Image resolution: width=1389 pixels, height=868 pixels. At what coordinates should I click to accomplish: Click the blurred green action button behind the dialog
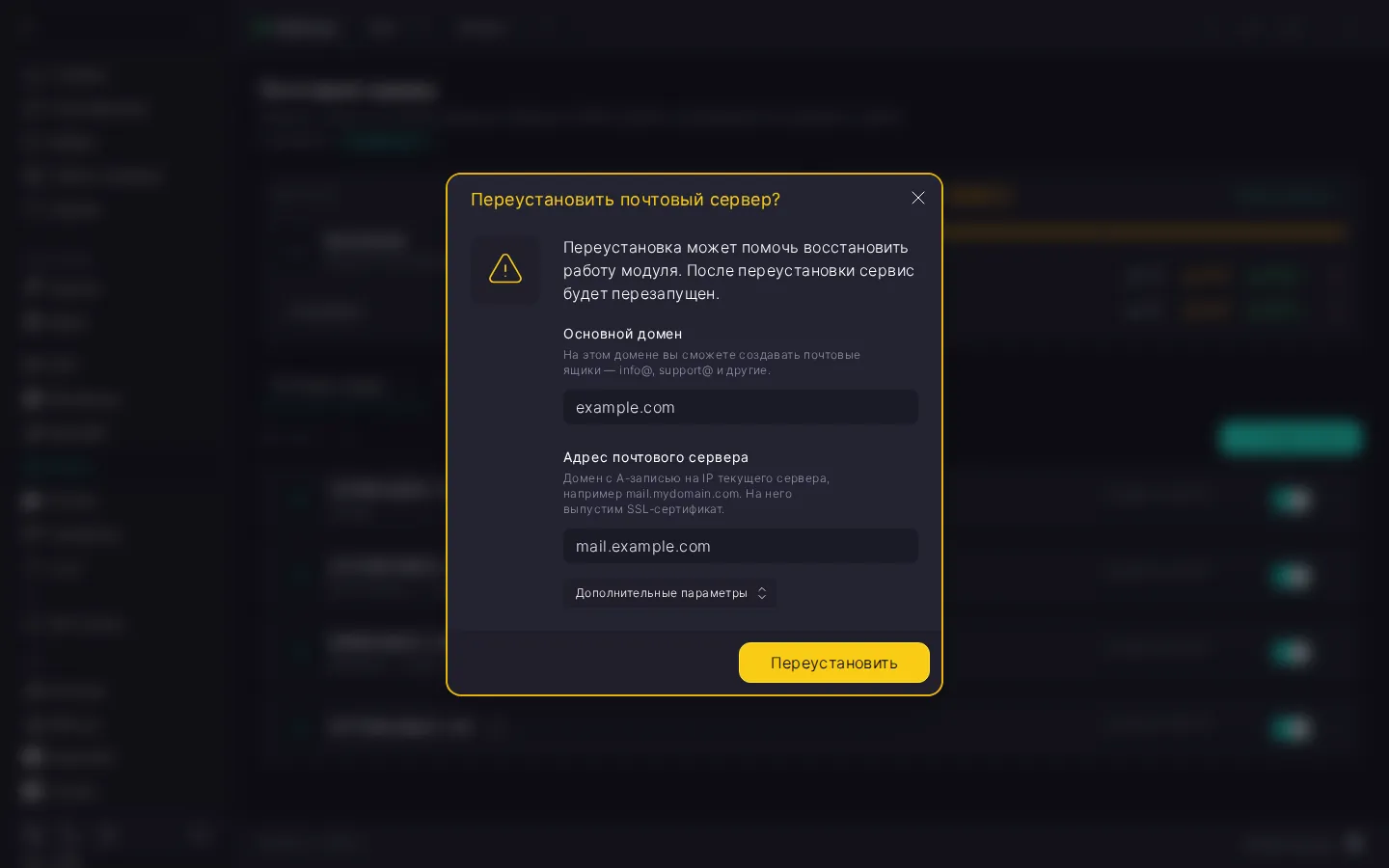(1290, 437)
